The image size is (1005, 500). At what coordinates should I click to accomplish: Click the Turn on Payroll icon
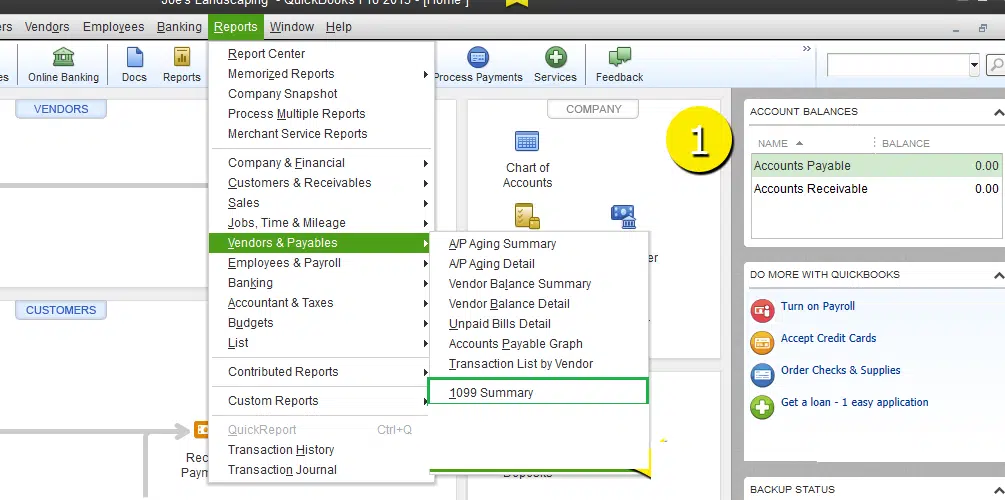click(x=762, y=311)
